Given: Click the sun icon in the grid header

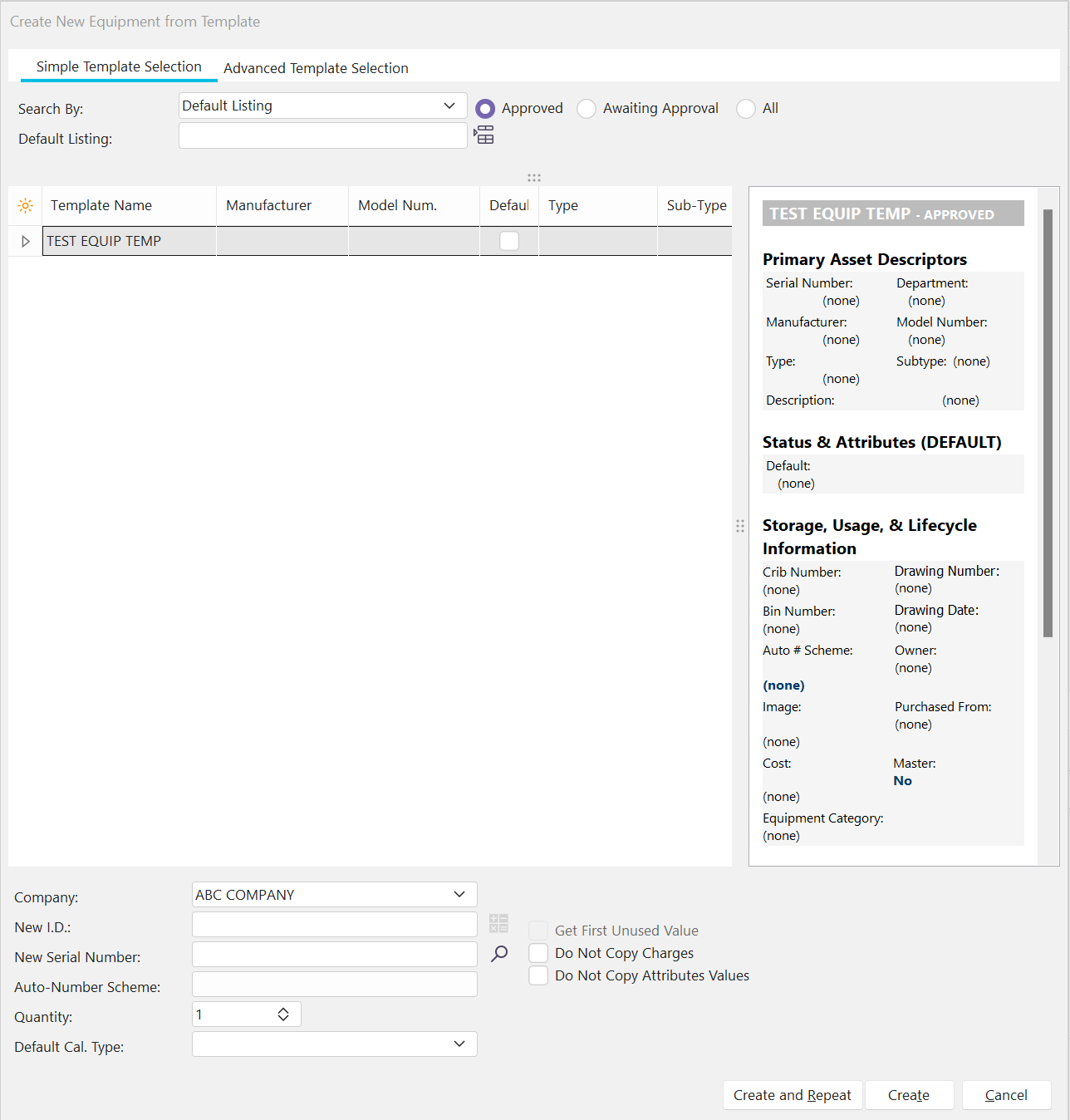Looking at the screenshot, I should click(26, 205).
